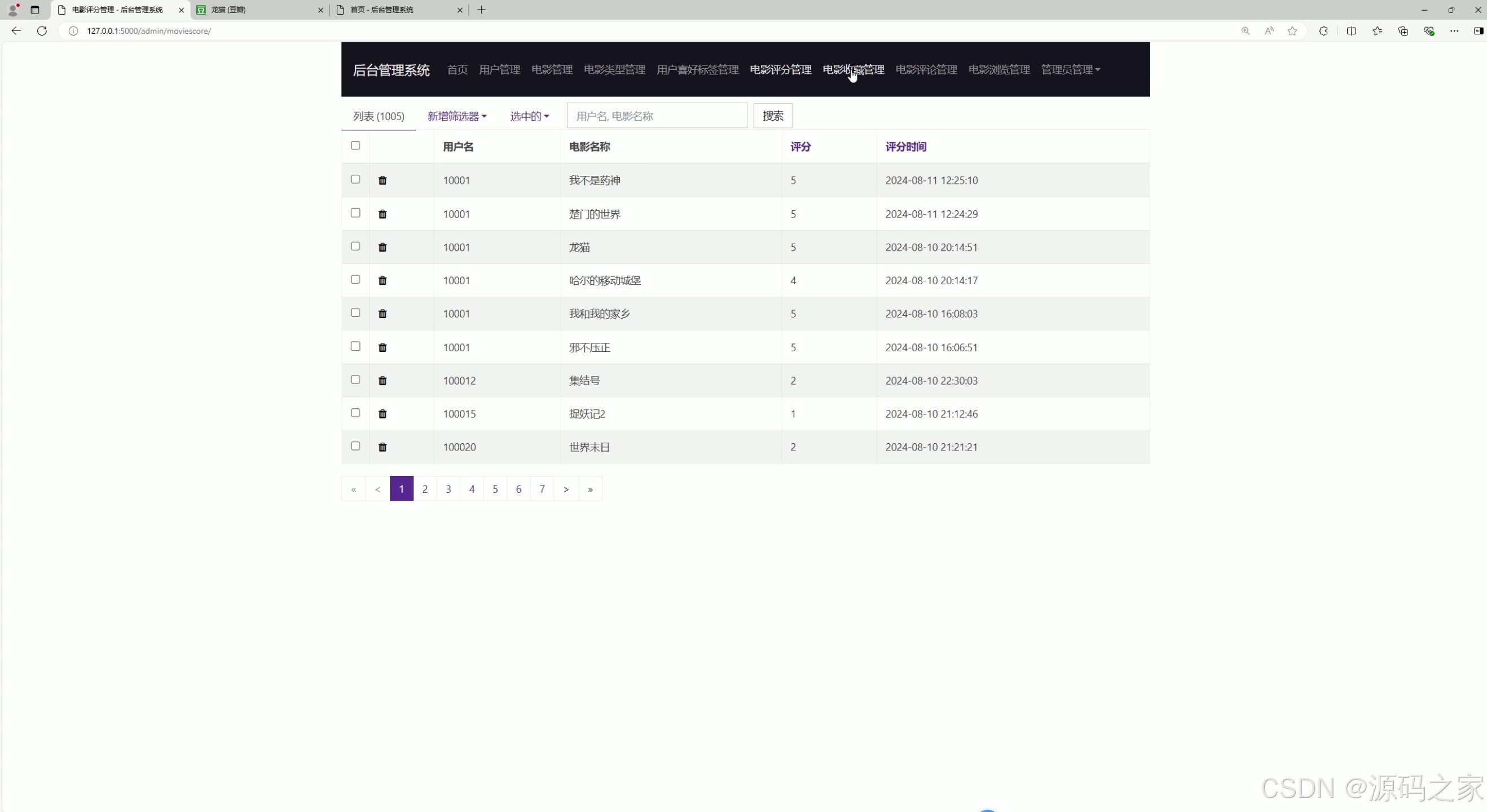Open 电影收藏管理 in navigation bar
This screenshot has width=1487, height=812.
tap(852, 70)
